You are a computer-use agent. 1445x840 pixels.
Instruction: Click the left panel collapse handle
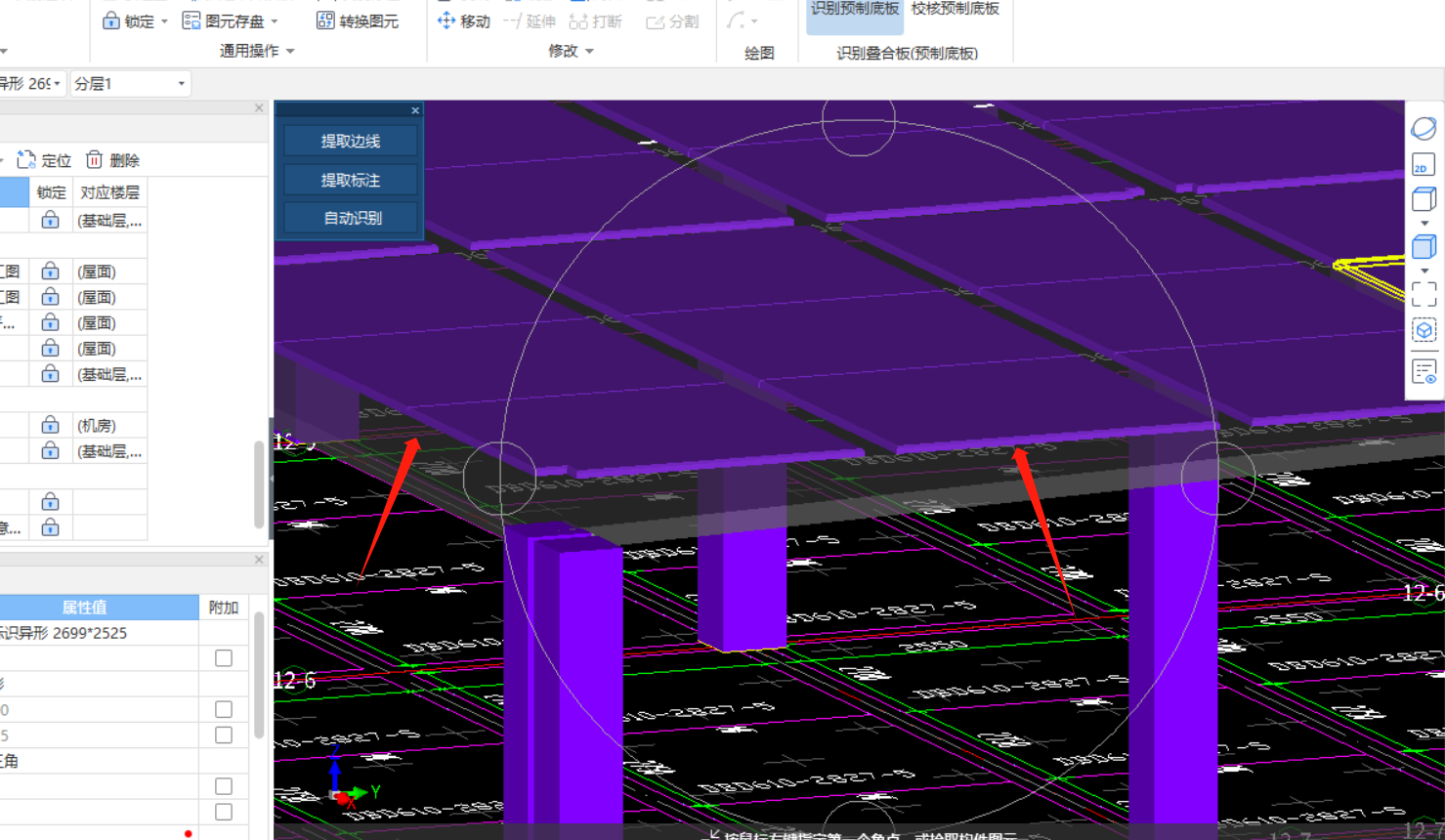pyautogui.click(x=271, y=479)
